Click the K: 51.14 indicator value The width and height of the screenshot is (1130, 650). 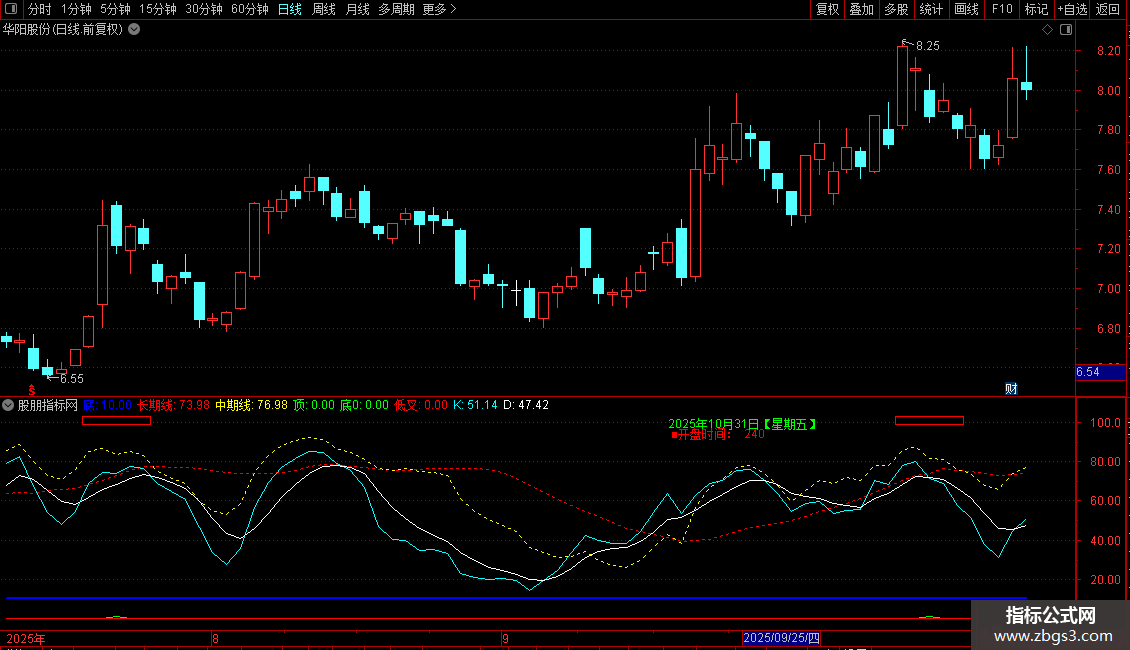[x=475, y=405]
